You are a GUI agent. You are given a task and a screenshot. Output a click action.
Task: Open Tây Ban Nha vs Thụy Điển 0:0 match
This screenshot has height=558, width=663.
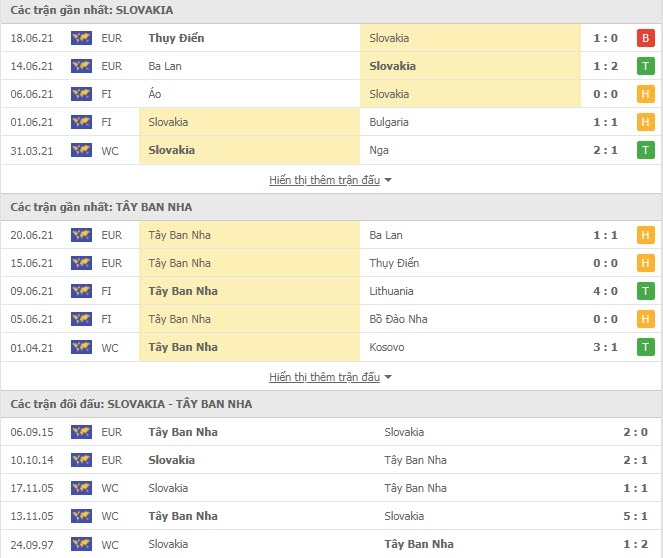[331, 263]
